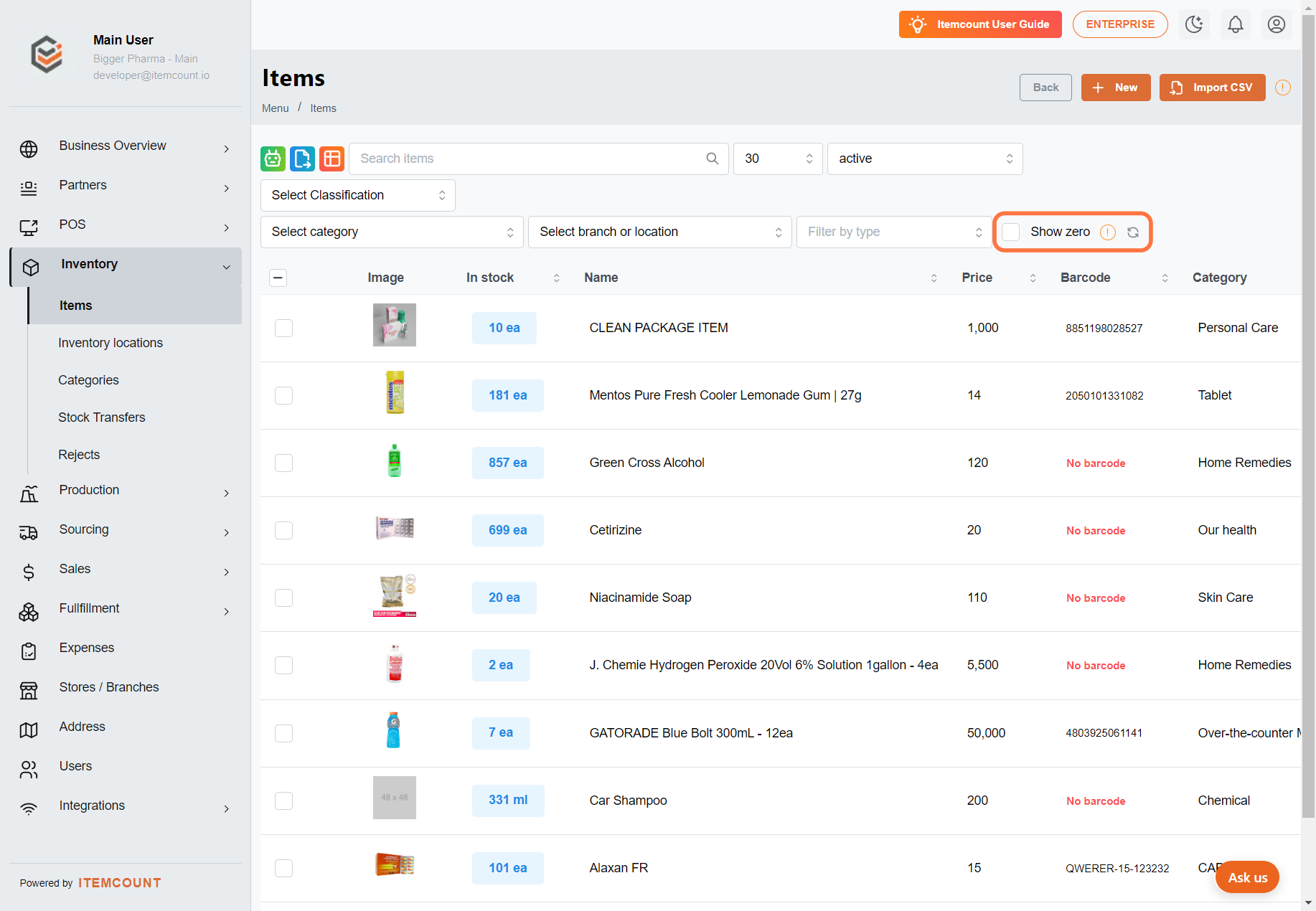This screenshot has height=911, width=1316.
Task: Open the Filter by type dropdown
Action: 894,232
